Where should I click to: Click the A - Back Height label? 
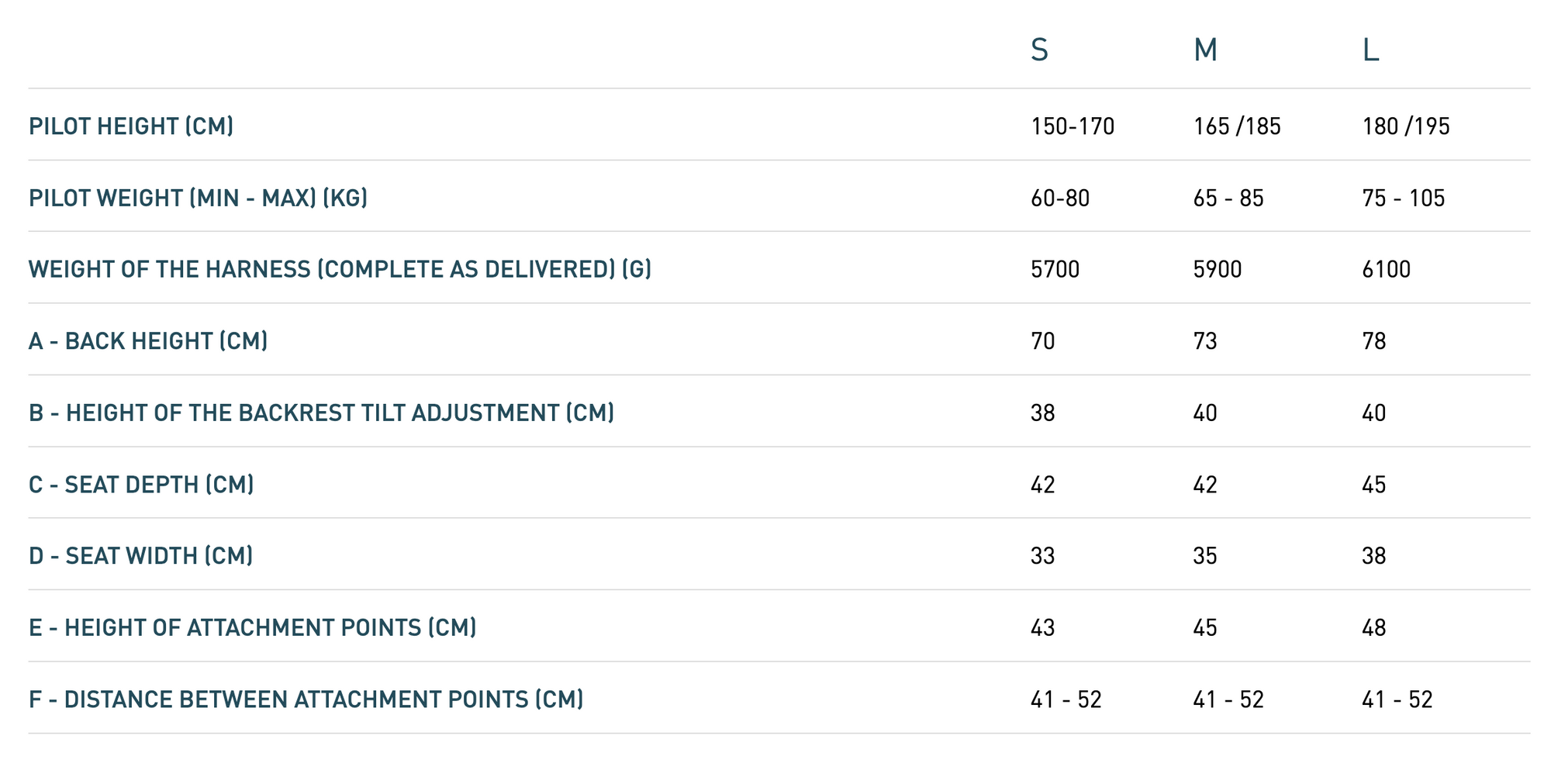pos(148,340)
